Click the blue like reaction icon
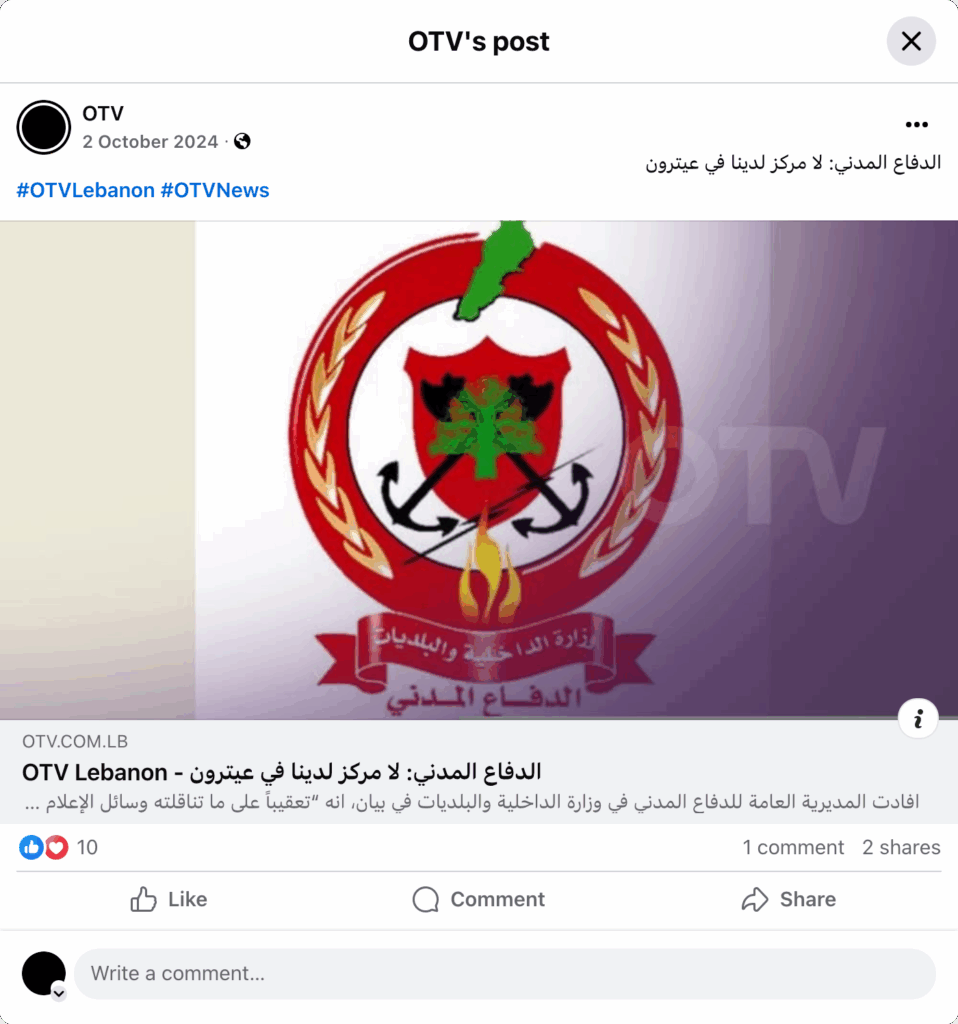958x1024 pixels. click(31, 847)
